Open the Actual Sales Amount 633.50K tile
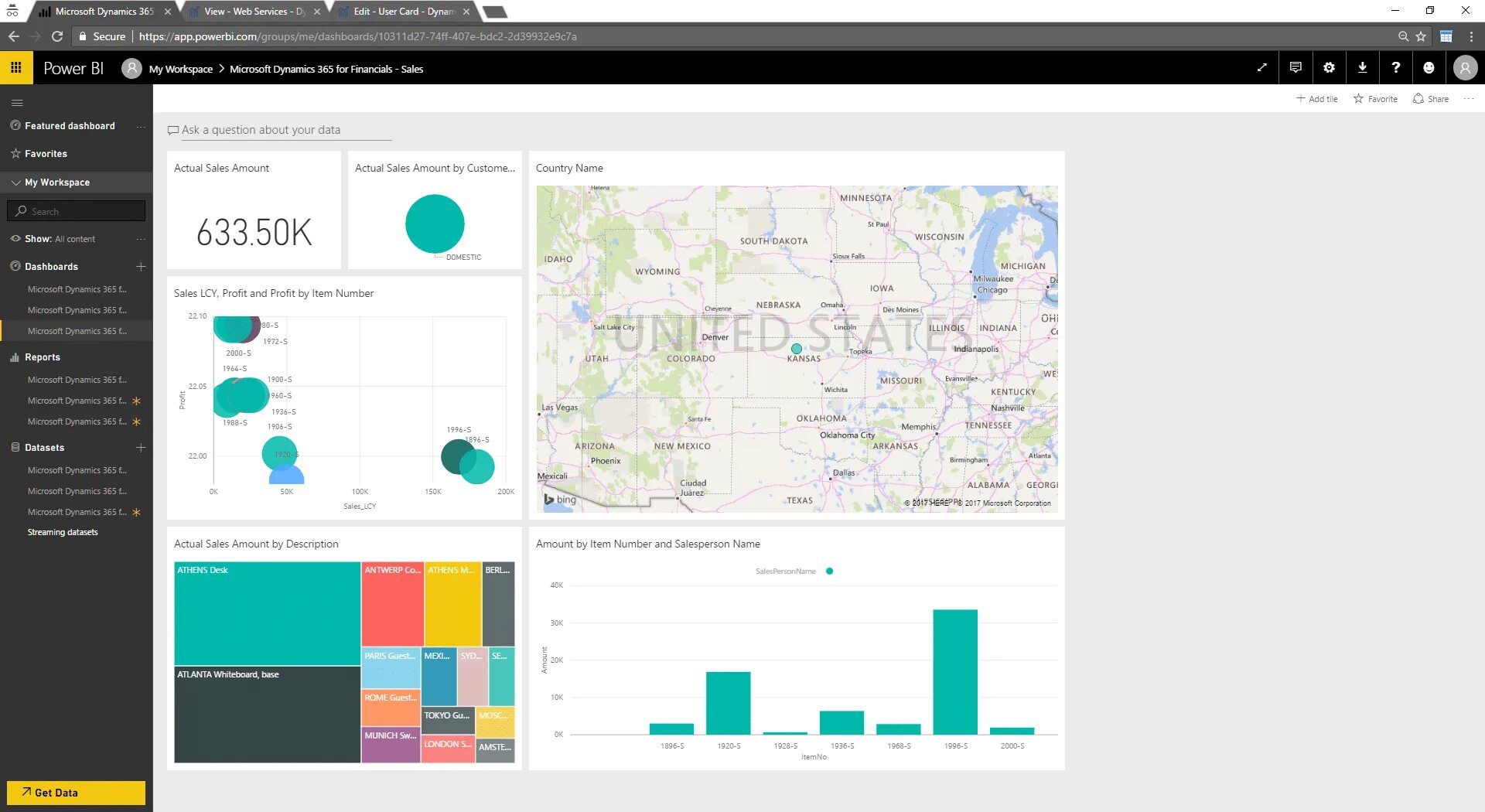Viewport: 1485px width, 812px height. pos(254,210)
